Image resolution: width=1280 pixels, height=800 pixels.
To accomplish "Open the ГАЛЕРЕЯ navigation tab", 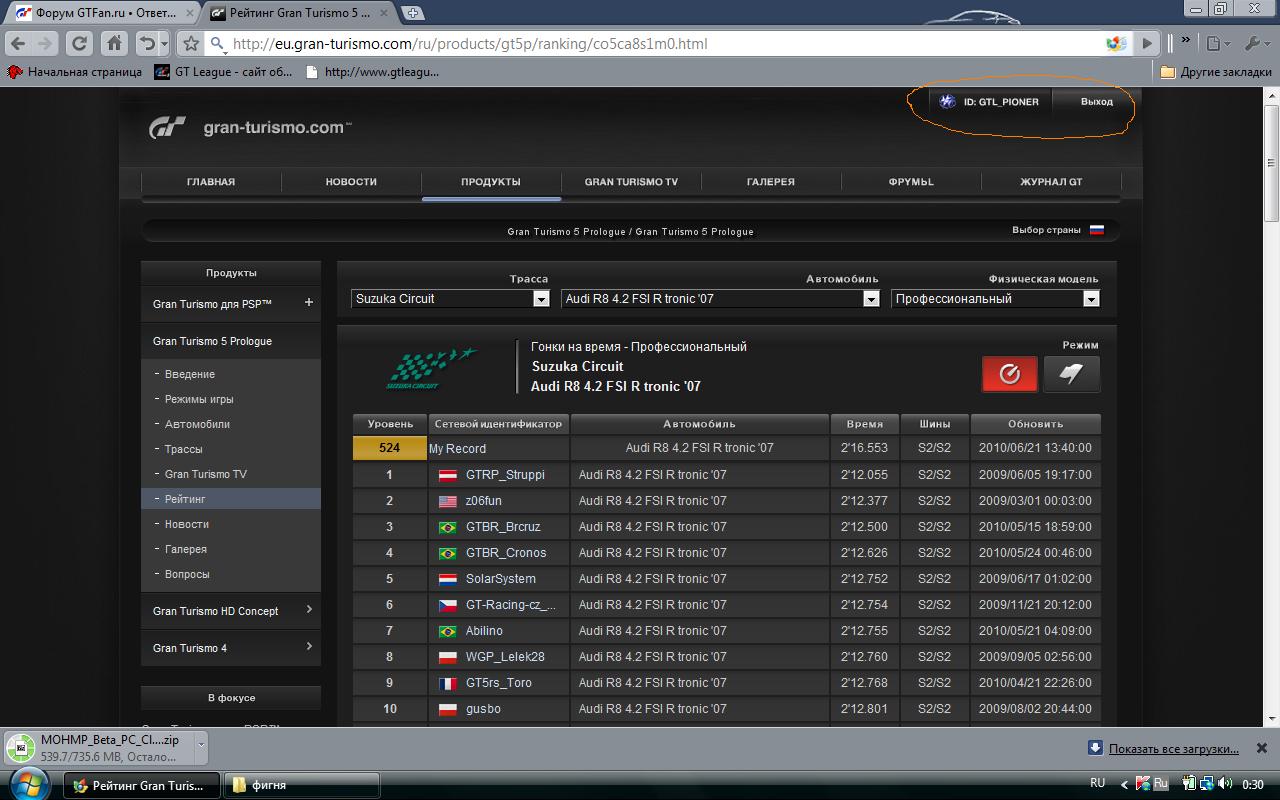I will coord(771,182).
